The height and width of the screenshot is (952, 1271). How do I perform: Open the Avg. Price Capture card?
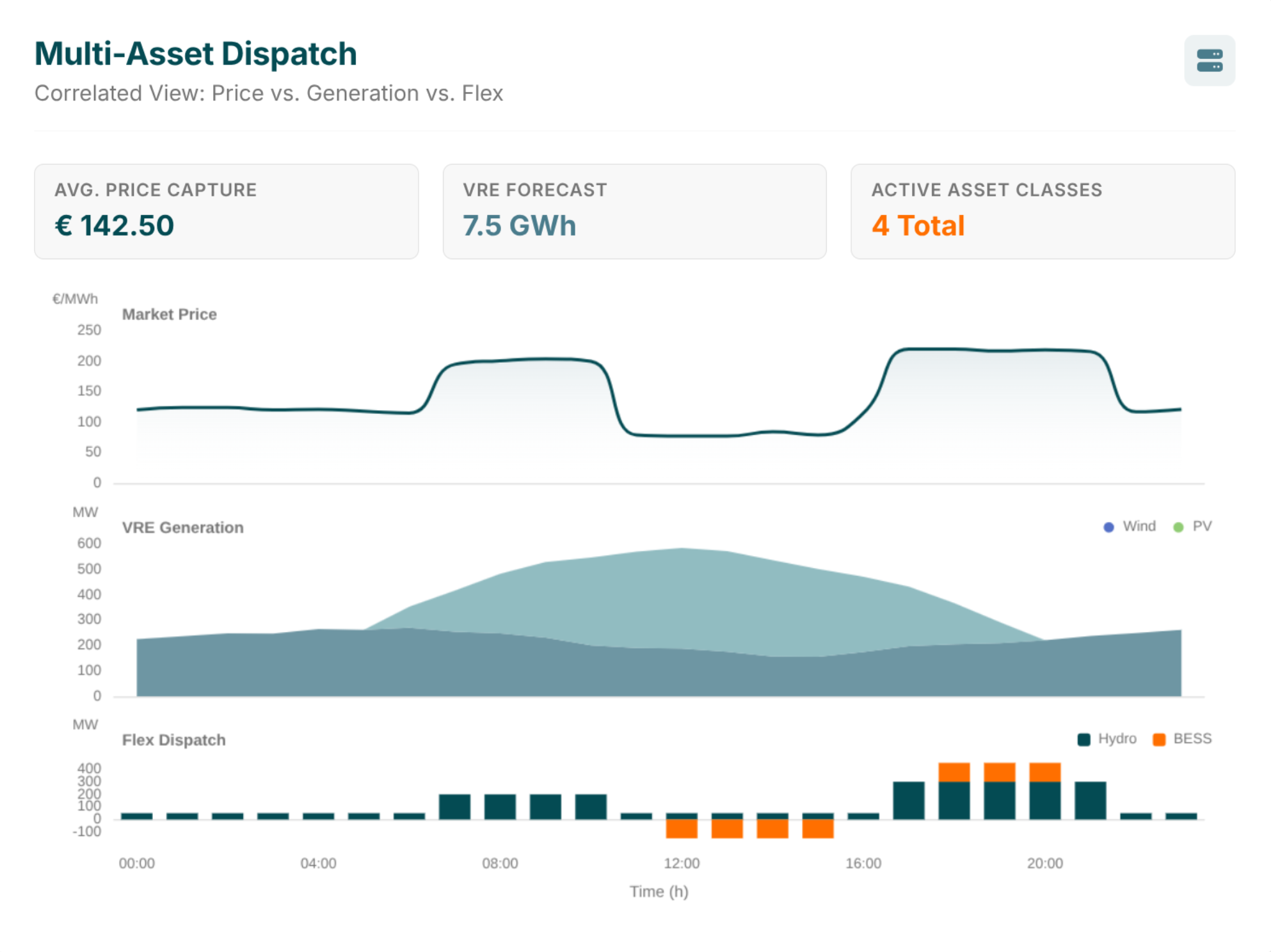tap(226, 211)
